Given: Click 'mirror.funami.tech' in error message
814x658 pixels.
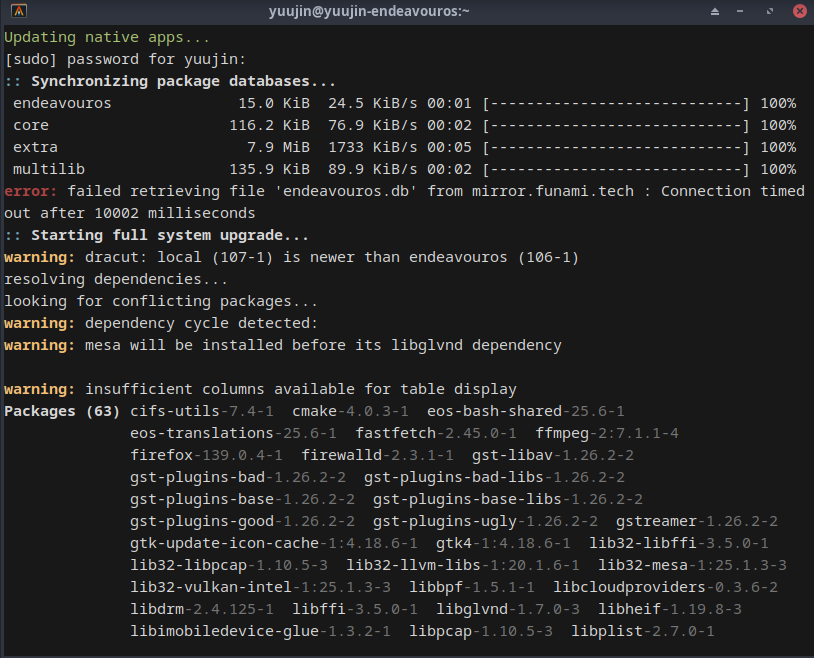Looking at the screenshot, I should [x=553, y=191].
